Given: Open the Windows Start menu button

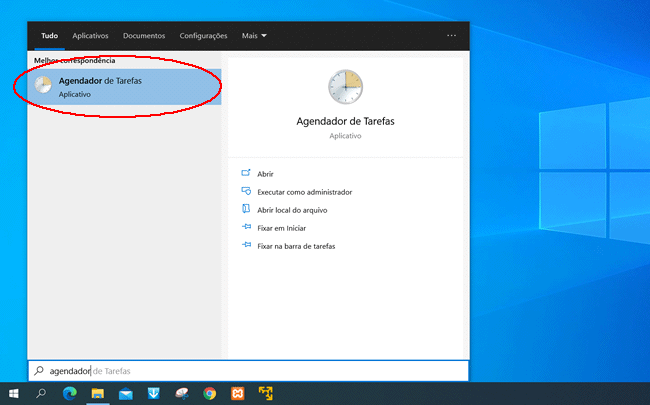Looking at the screenshot, I should 14,394.
